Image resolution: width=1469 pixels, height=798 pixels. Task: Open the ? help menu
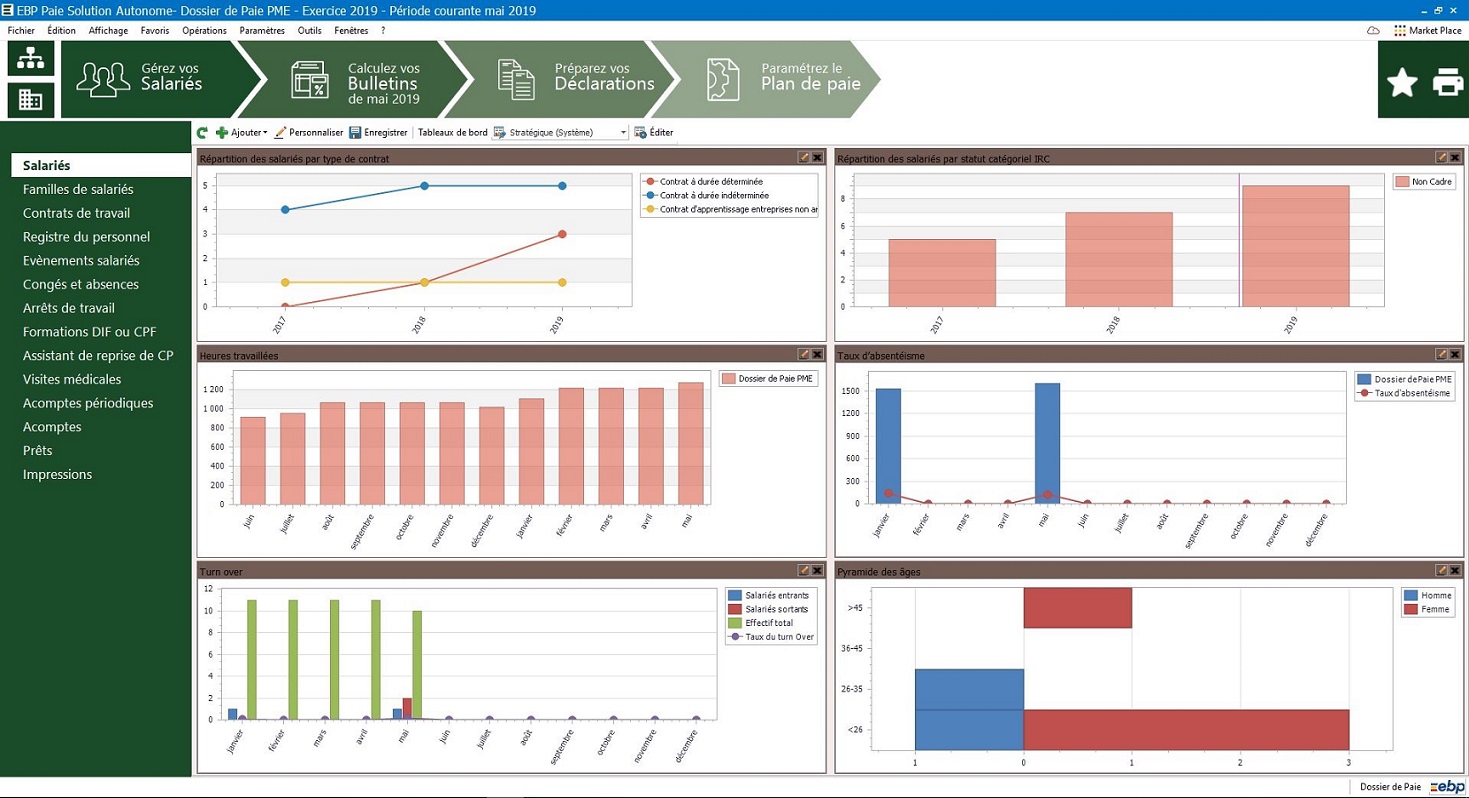tap(383, 31)
